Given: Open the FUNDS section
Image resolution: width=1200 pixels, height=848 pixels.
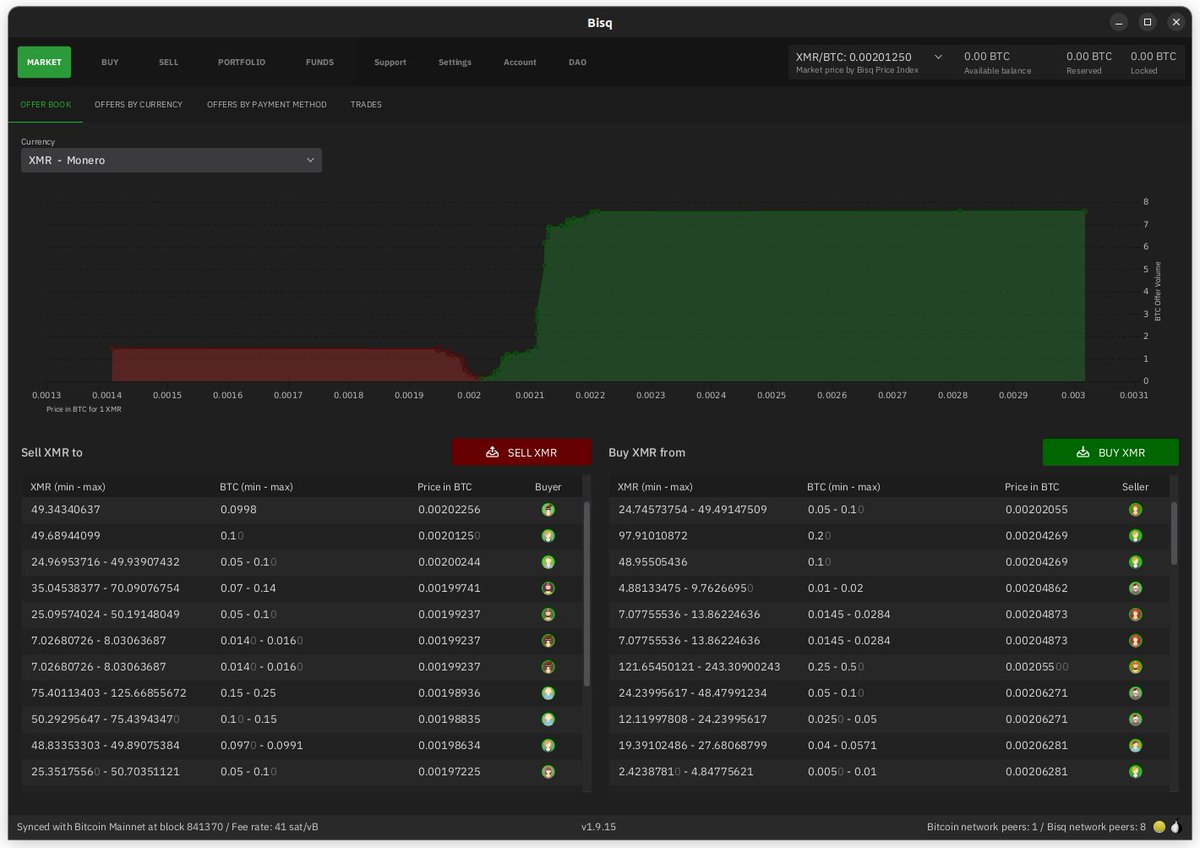Looking at the screenshot, I should pos(320,62).
